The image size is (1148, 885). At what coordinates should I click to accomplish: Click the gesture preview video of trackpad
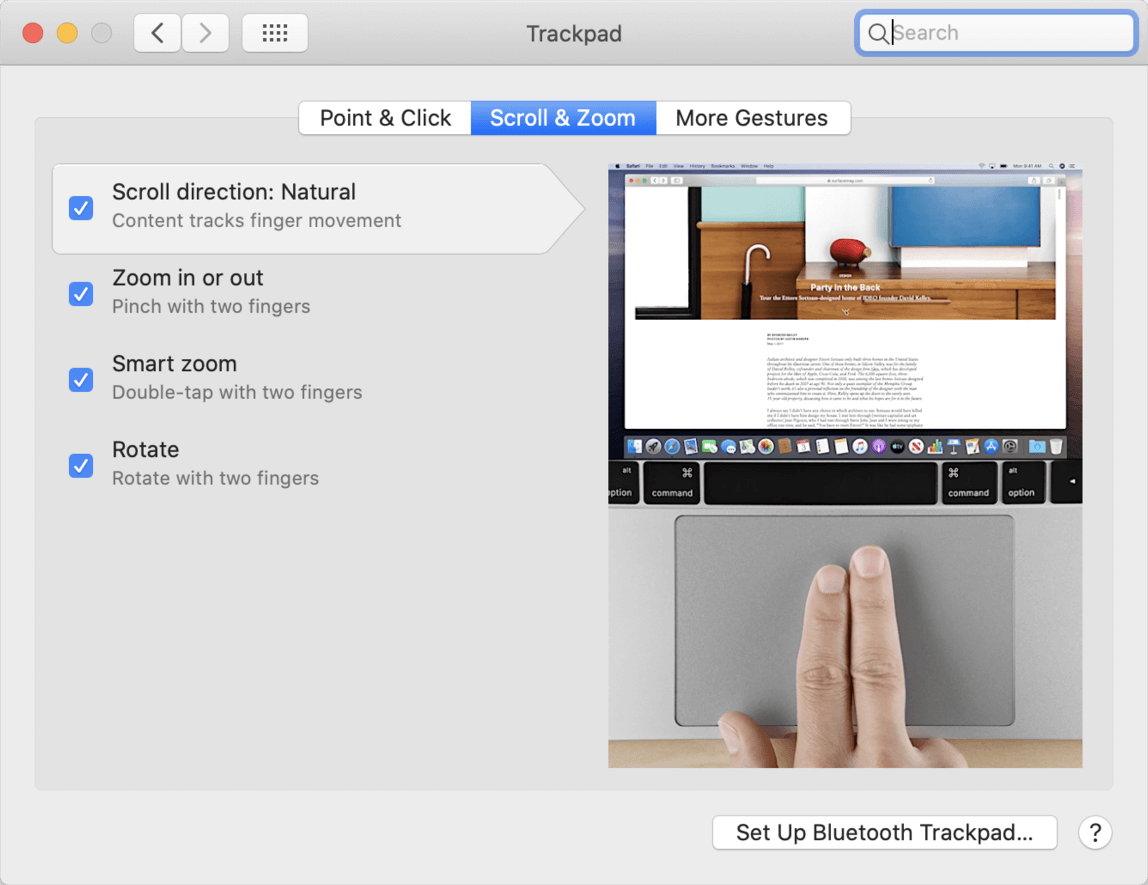pos(845,466)
